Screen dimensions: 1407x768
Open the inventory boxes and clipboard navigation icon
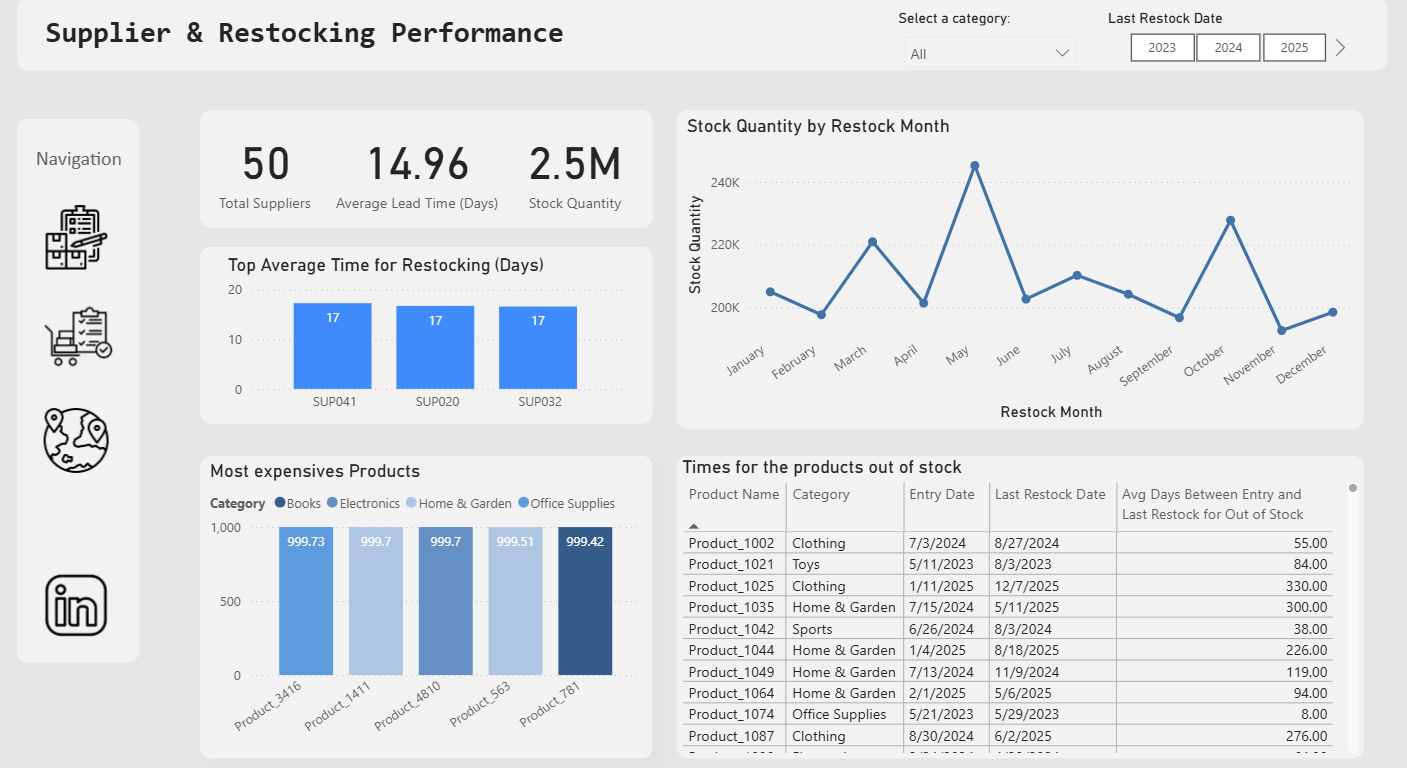(x=76, y=237)
